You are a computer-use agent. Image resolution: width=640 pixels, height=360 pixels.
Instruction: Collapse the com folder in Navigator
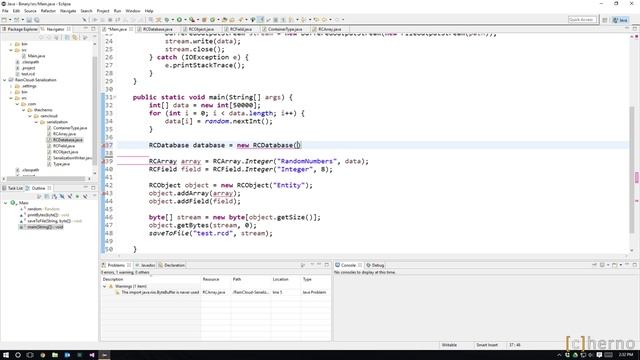(18, 104)
